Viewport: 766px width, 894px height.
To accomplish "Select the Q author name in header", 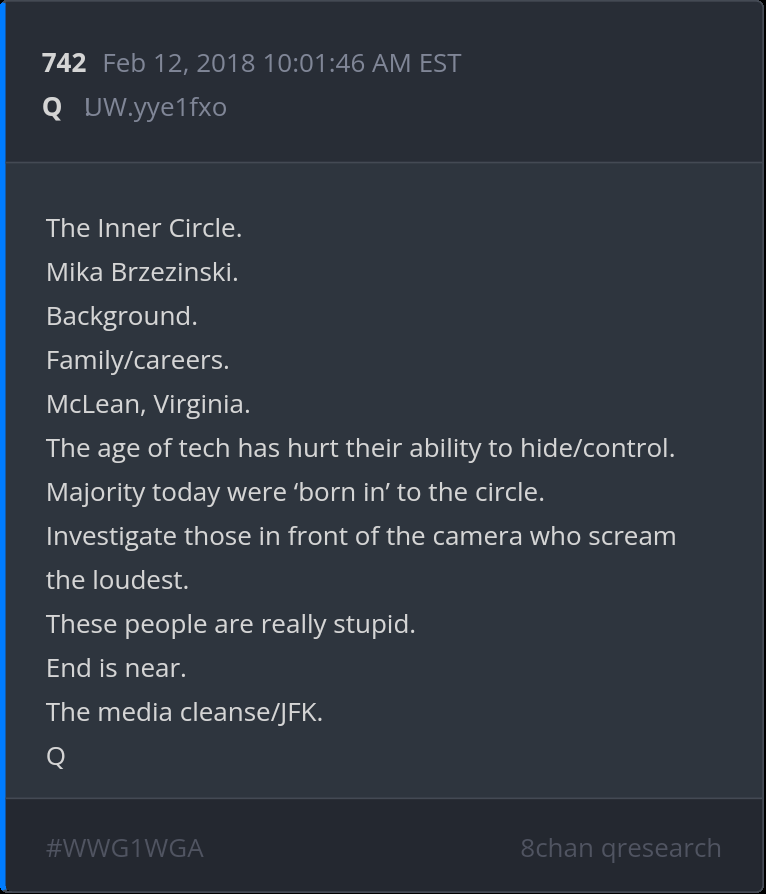I will point(52,107).
